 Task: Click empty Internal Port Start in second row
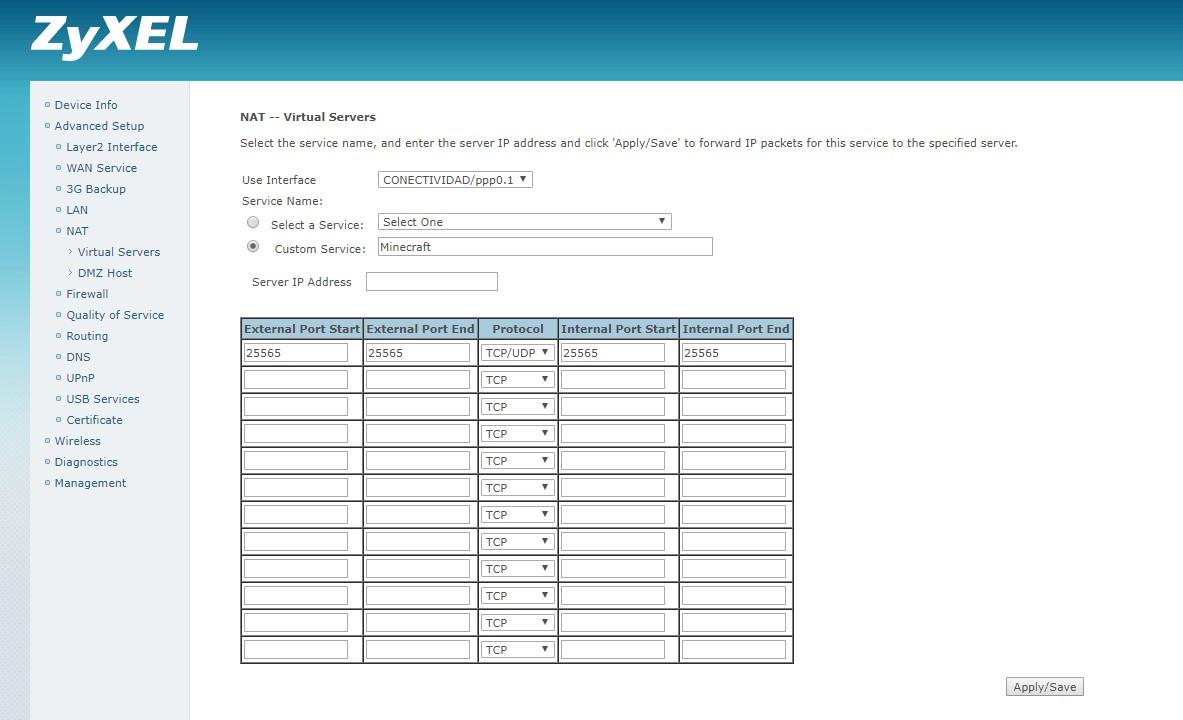pos(613,380)
